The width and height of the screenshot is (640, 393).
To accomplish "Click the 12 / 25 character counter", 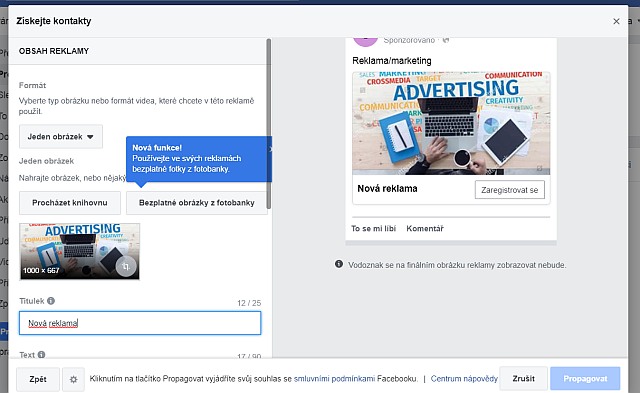I will [249, 303].
